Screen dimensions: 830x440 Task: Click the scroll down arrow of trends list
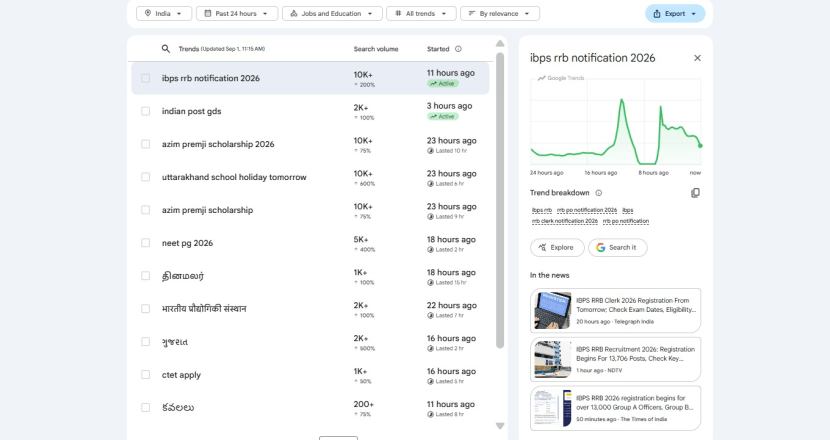click(500, 426)
